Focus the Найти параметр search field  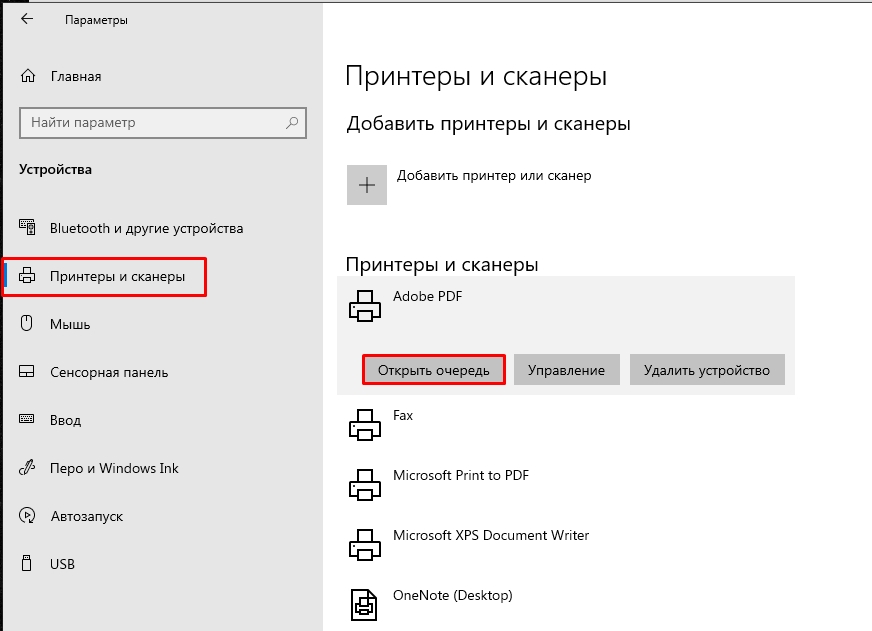(163, 123)
